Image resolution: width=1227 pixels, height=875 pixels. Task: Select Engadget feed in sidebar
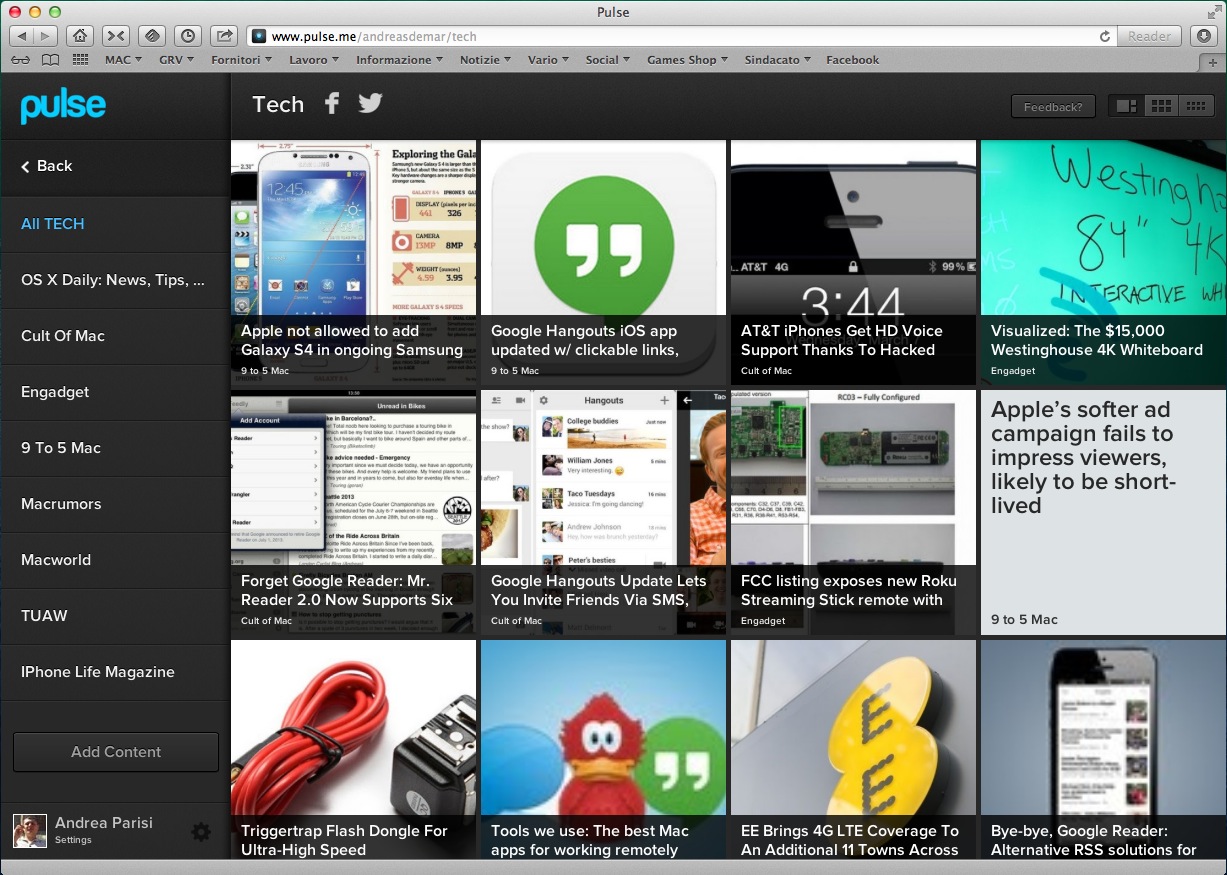point(115,392)
